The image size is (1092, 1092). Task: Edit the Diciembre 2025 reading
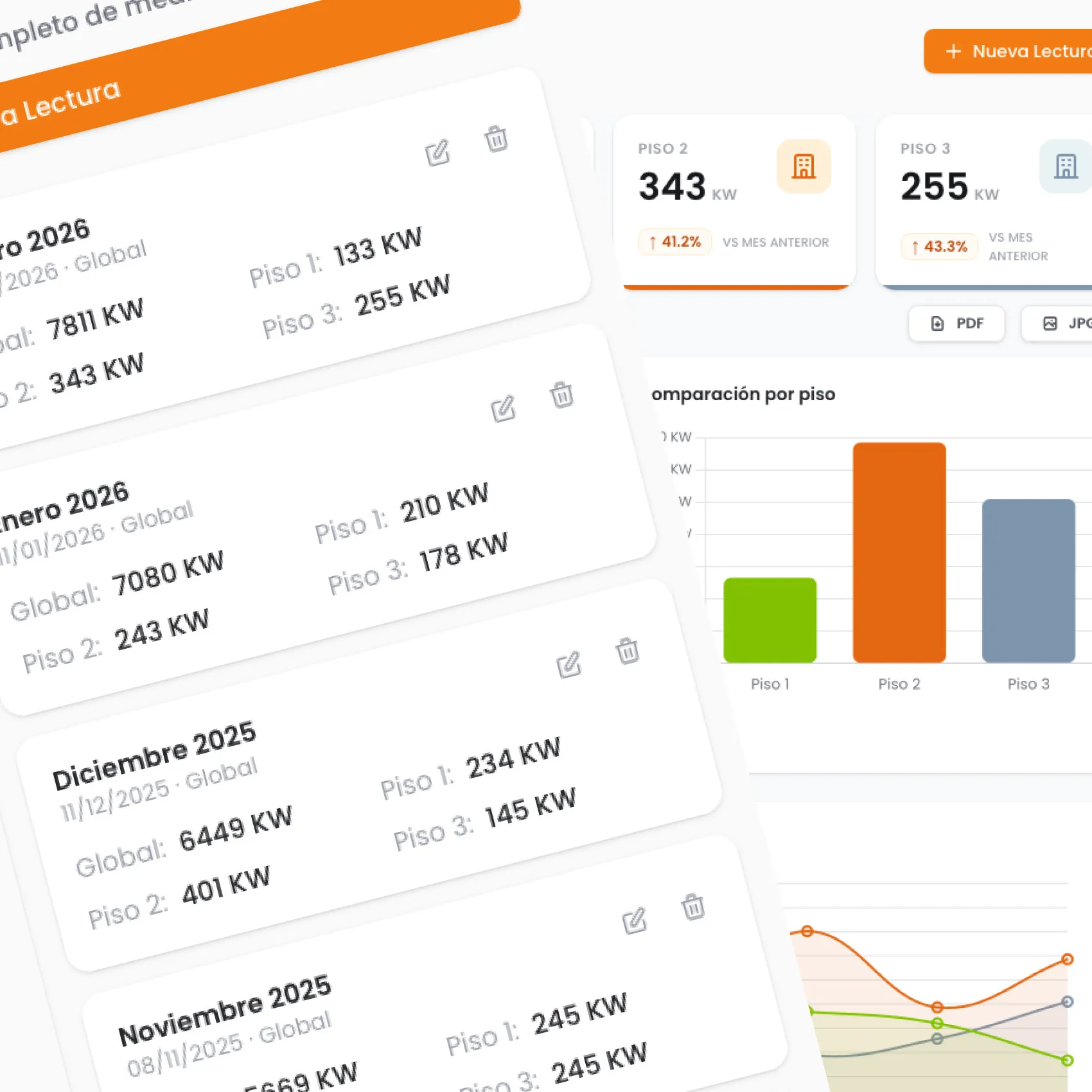pyautogui.click(x=568, y=665)
